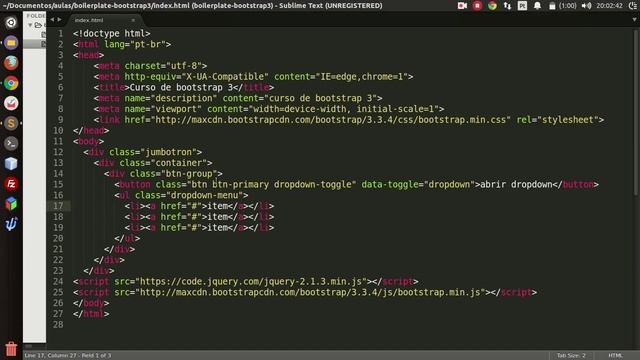This screenshot has height=360, width=640.
Task: Open the Tab Size 2 selector
Action: (571, 355)
